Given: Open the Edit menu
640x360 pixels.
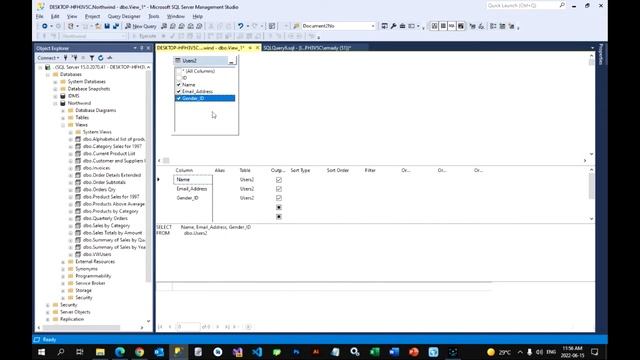Looking at the screenshot, I should [x=55, y=16].
